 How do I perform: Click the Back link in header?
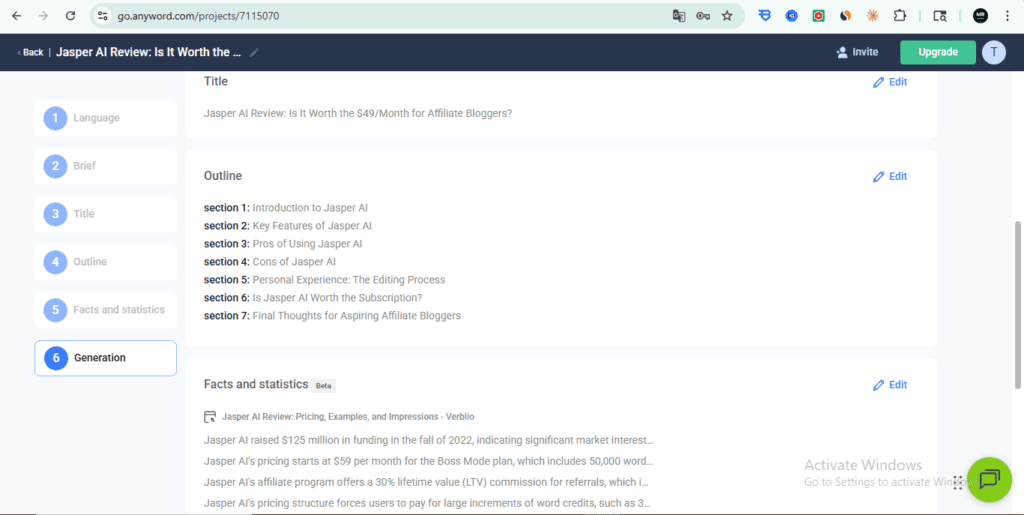click(30, 52)
